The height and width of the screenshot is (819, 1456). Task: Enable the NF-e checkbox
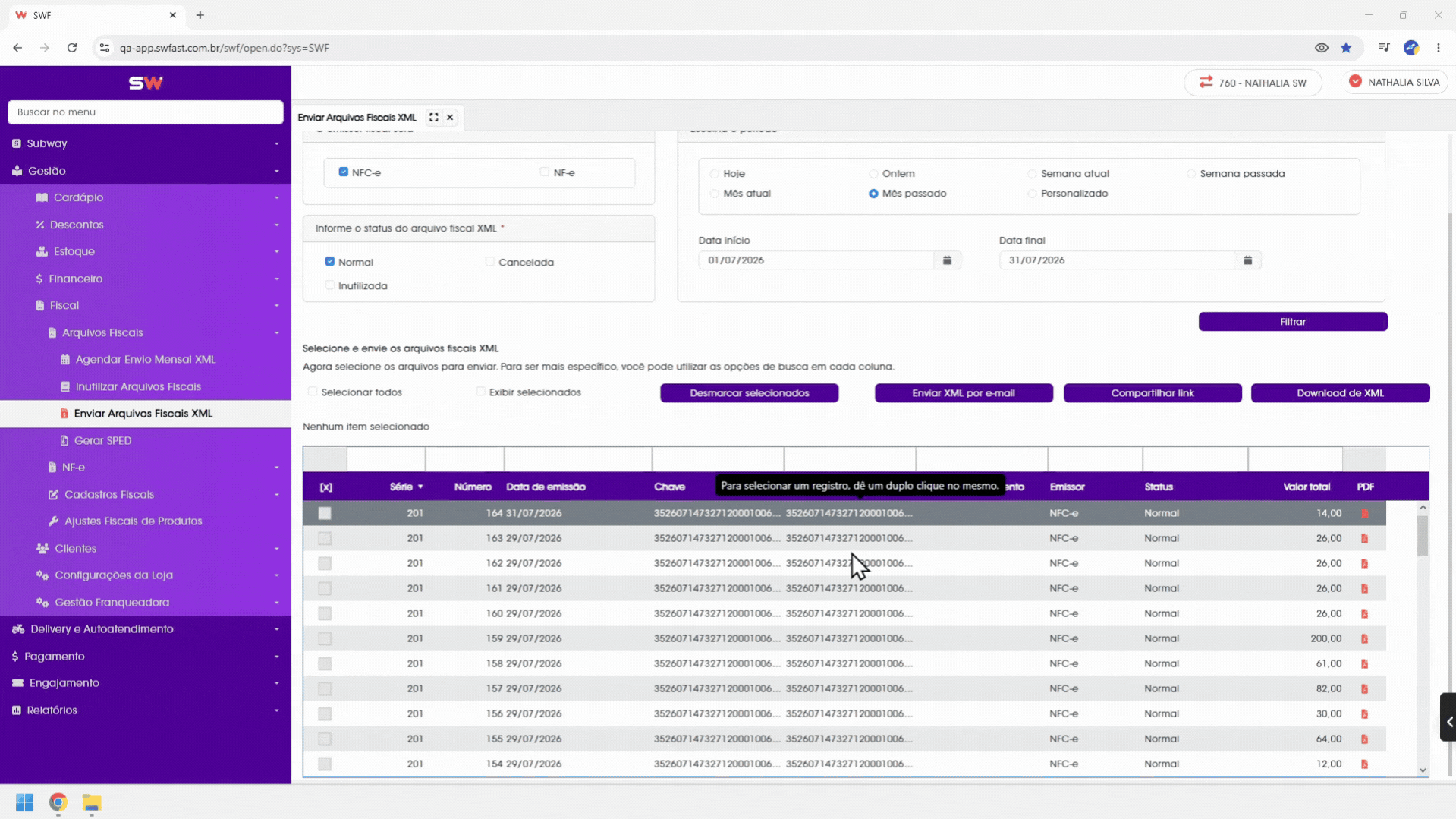click(x=544, y=172)
